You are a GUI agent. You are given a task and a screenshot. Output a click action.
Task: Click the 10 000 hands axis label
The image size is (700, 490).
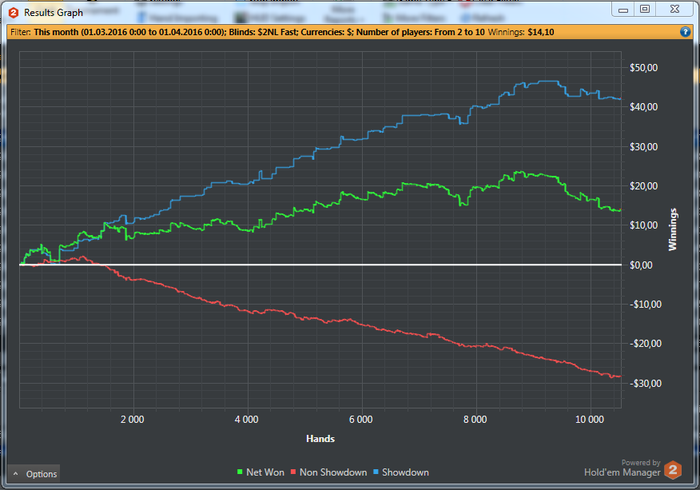[x=590, y=419]
